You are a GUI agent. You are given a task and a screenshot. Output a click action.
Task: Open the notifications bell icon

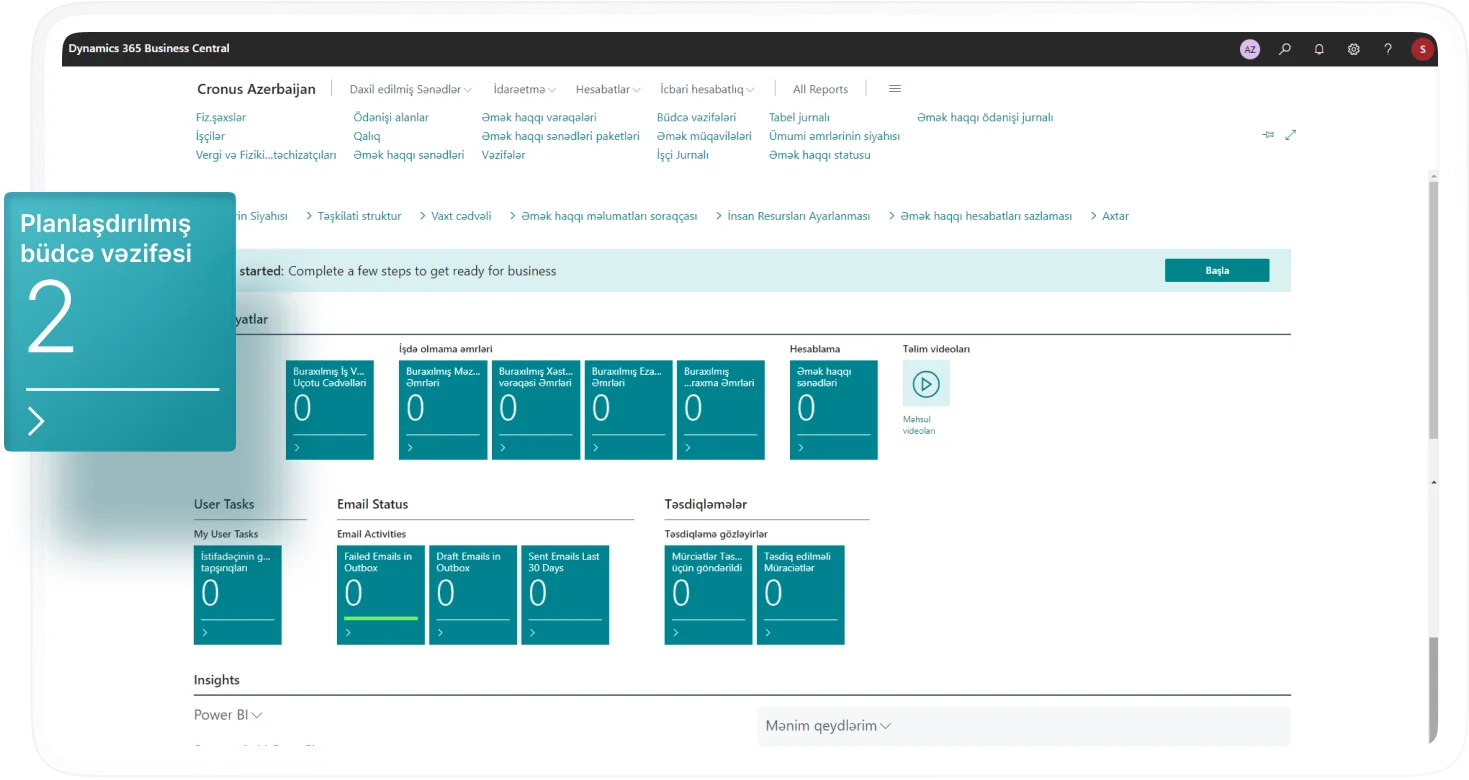click(1319, 49)
